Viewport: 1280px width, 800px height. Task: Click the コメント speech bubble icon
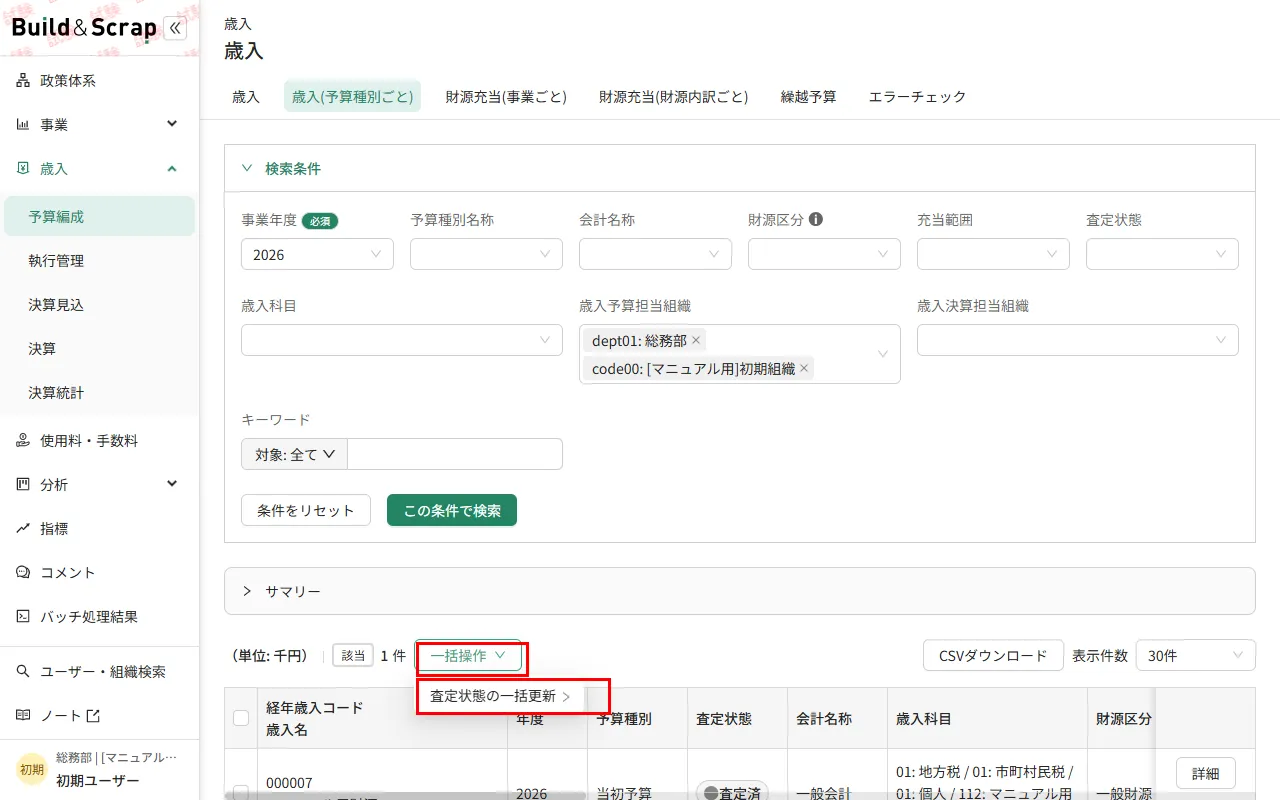23,573
